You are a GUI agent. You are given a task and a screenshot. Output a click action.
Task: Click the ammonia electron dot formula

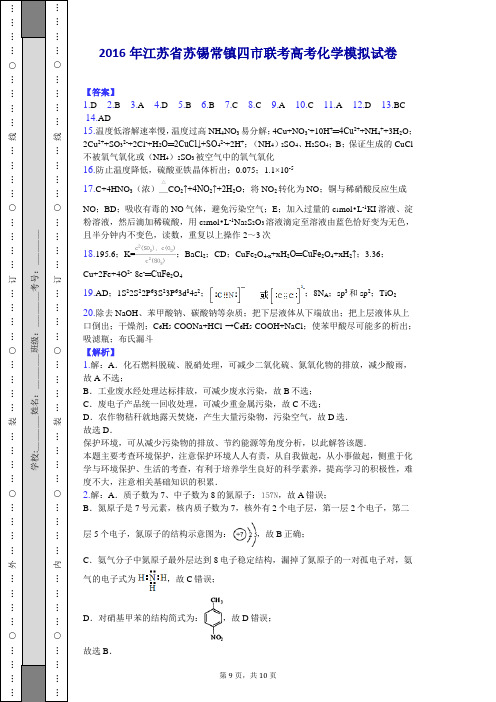coord(153,581)
